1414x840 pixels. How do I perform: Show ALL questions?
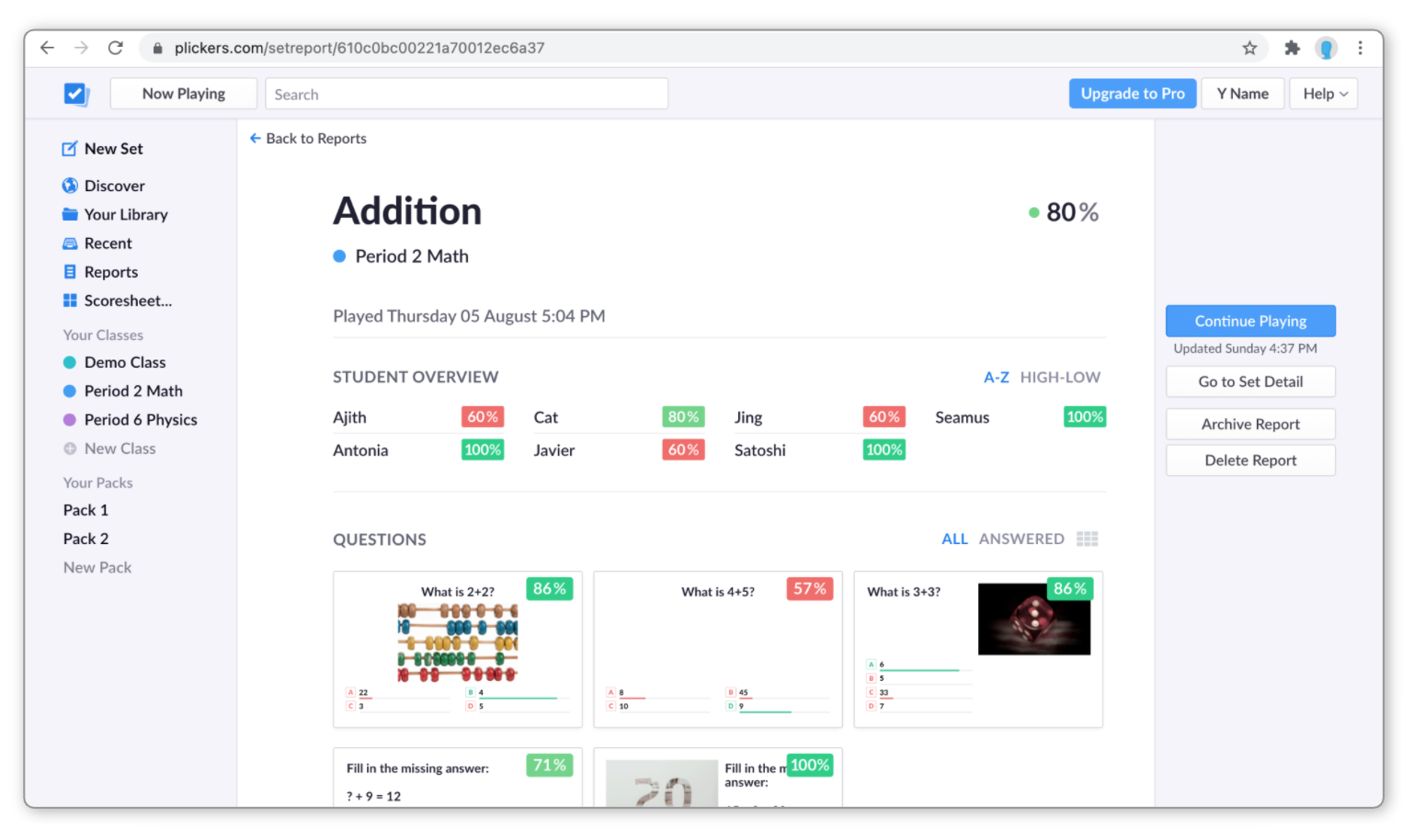(x=954, y=539)
